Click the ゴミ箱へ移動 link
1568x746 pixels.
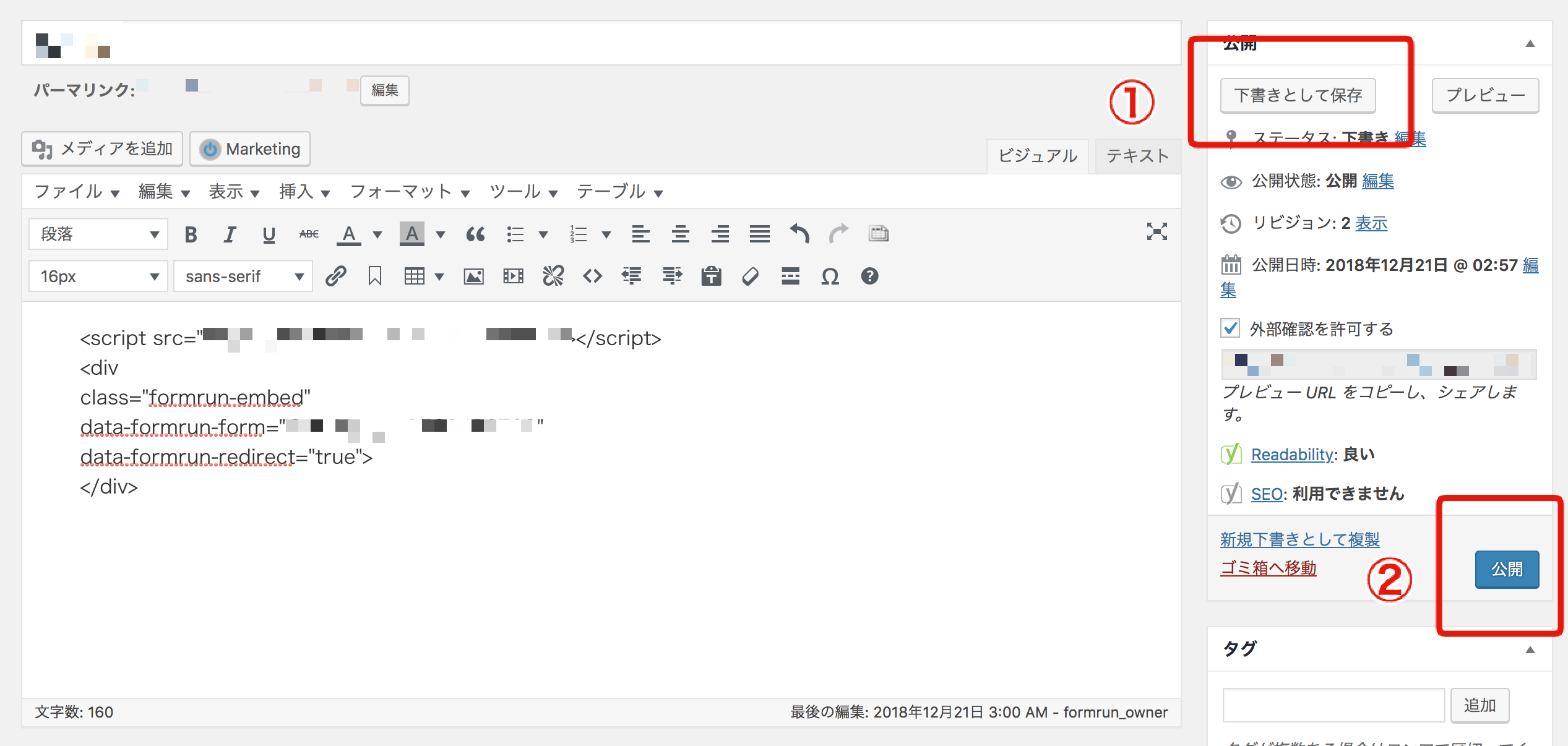(1269, 568)
